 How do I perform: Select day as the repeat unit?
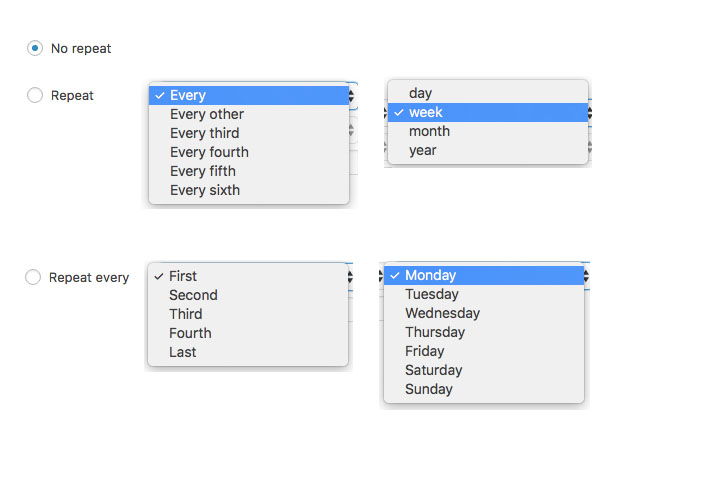point(420,93)
